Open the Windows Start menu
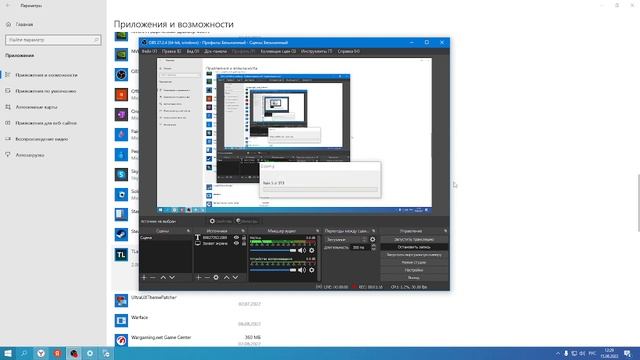This screenshot has height=360, width=640. [8, 353]
